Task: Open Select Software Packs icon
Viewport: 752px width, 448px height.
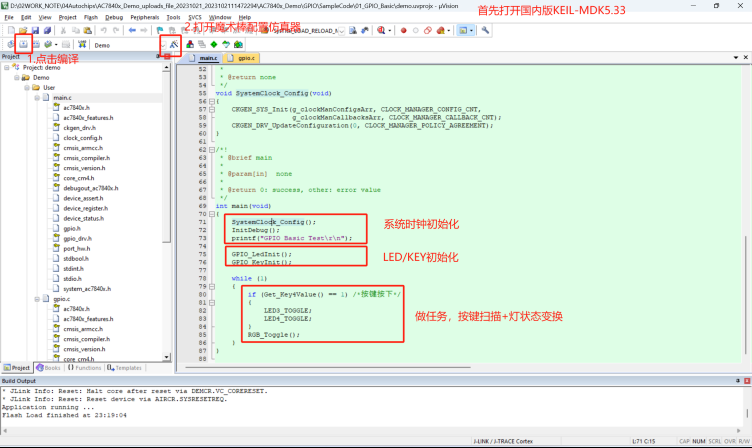Action: tap(225, 45)
